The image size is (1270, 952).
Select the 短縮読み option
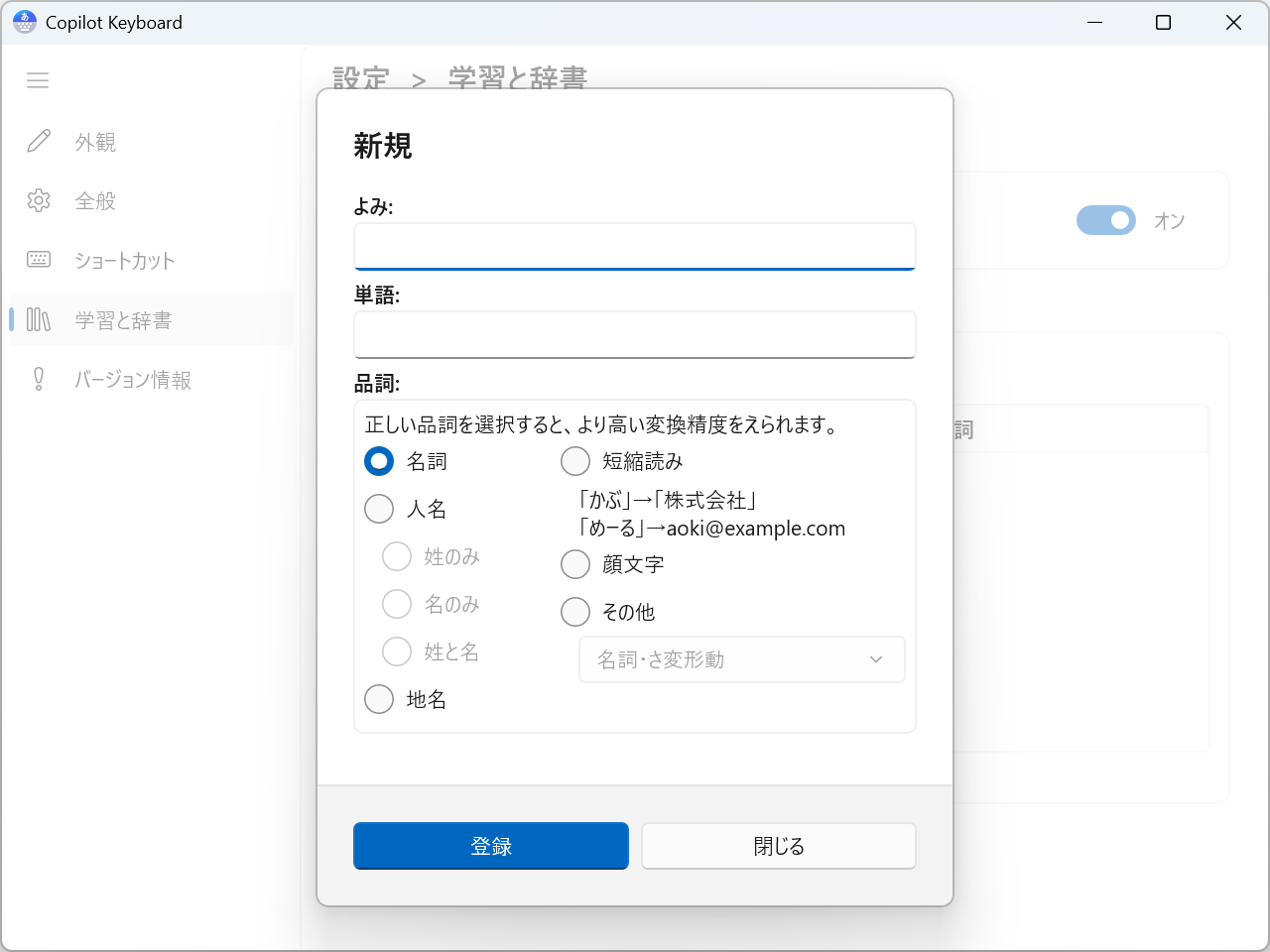(575, 461)
